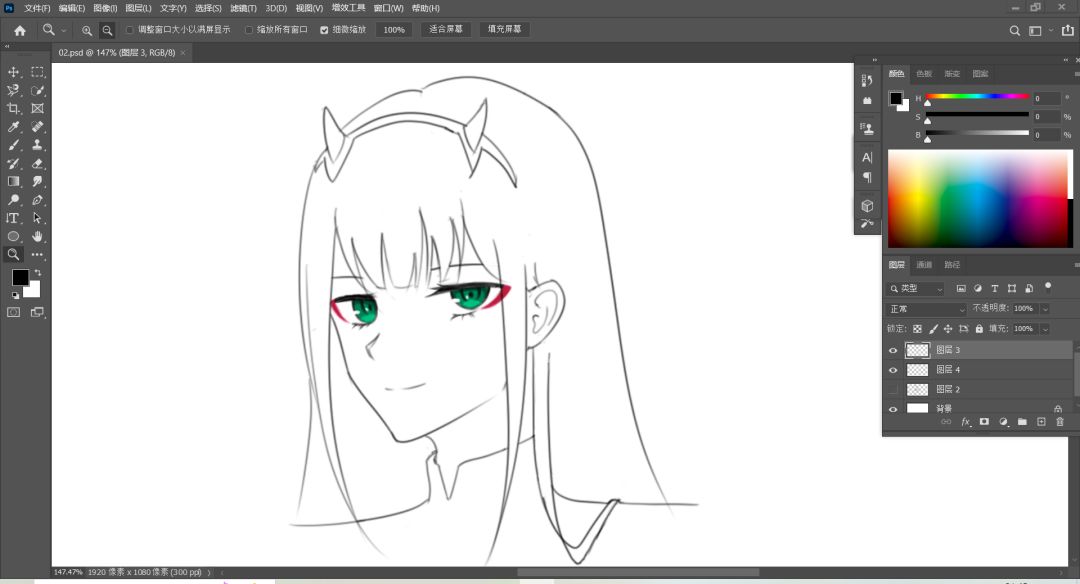Viewport: 1080px width, 584px height.
Task: Toggle layer filter on/off switch
Action: [x=1048, y=286]
